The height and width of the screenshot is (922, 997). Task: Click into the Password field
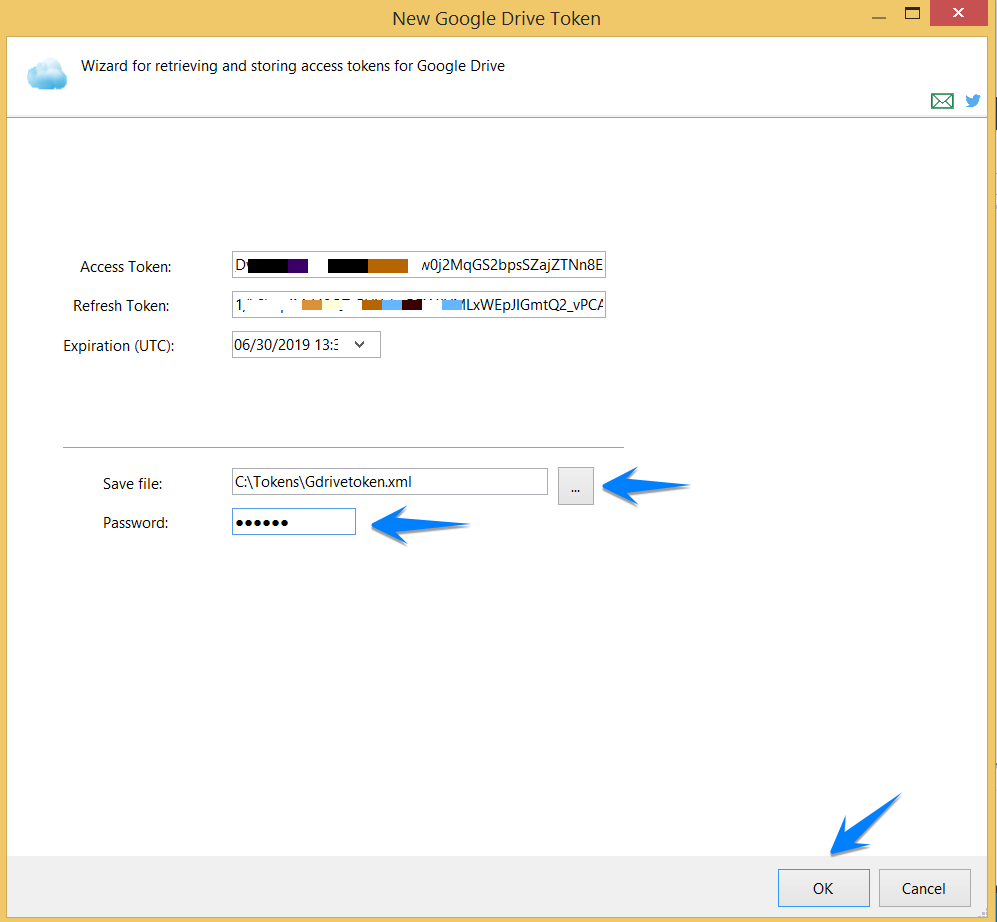tap(294, 521)
